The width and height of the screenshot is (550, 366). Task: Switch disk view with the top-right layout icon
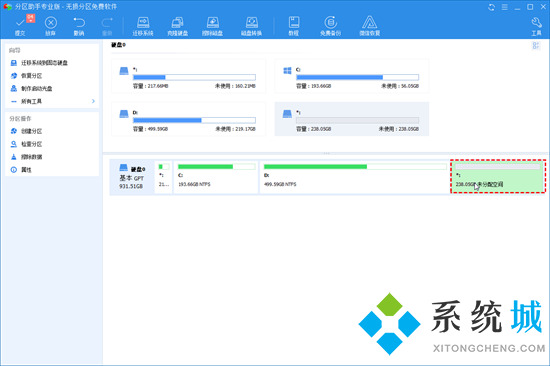(x=536, y=45)
